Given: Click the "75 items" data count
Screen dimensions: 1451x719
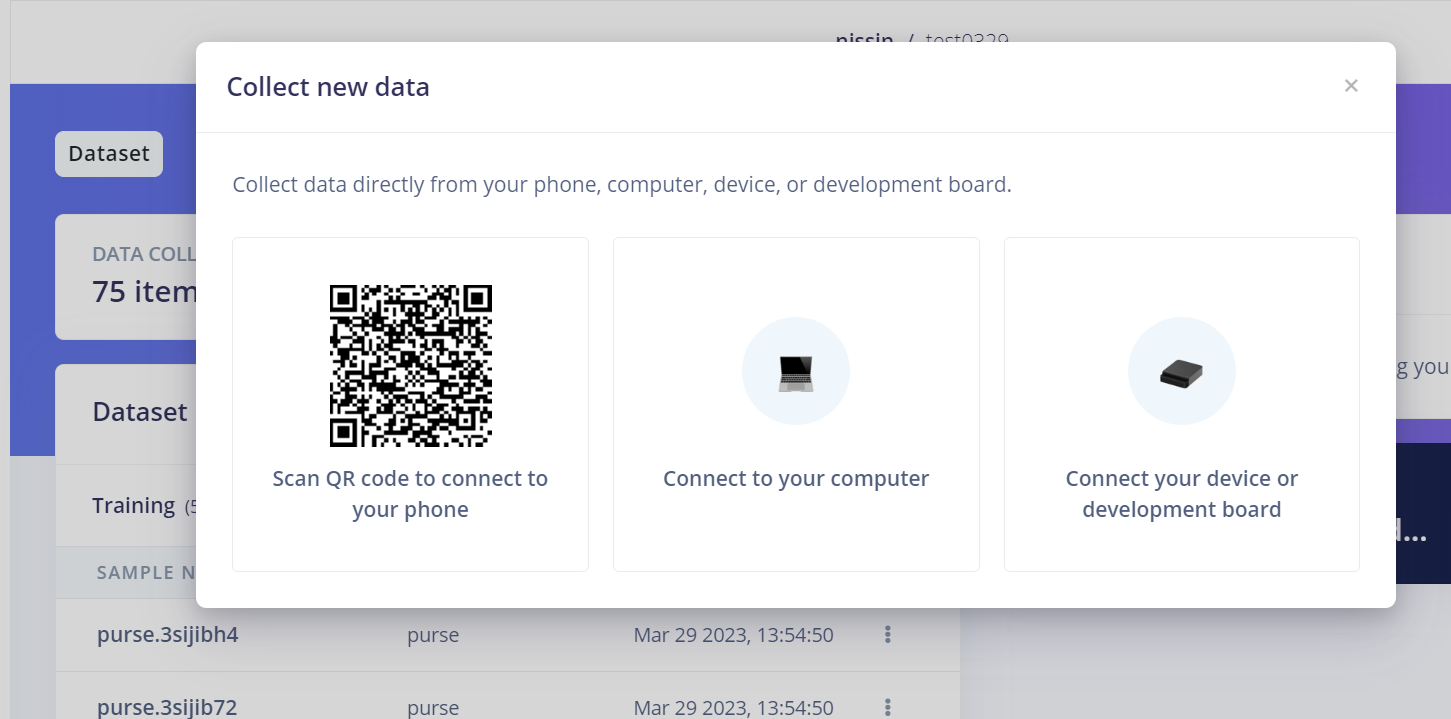Looking at the screenshot, I should 144,291.
